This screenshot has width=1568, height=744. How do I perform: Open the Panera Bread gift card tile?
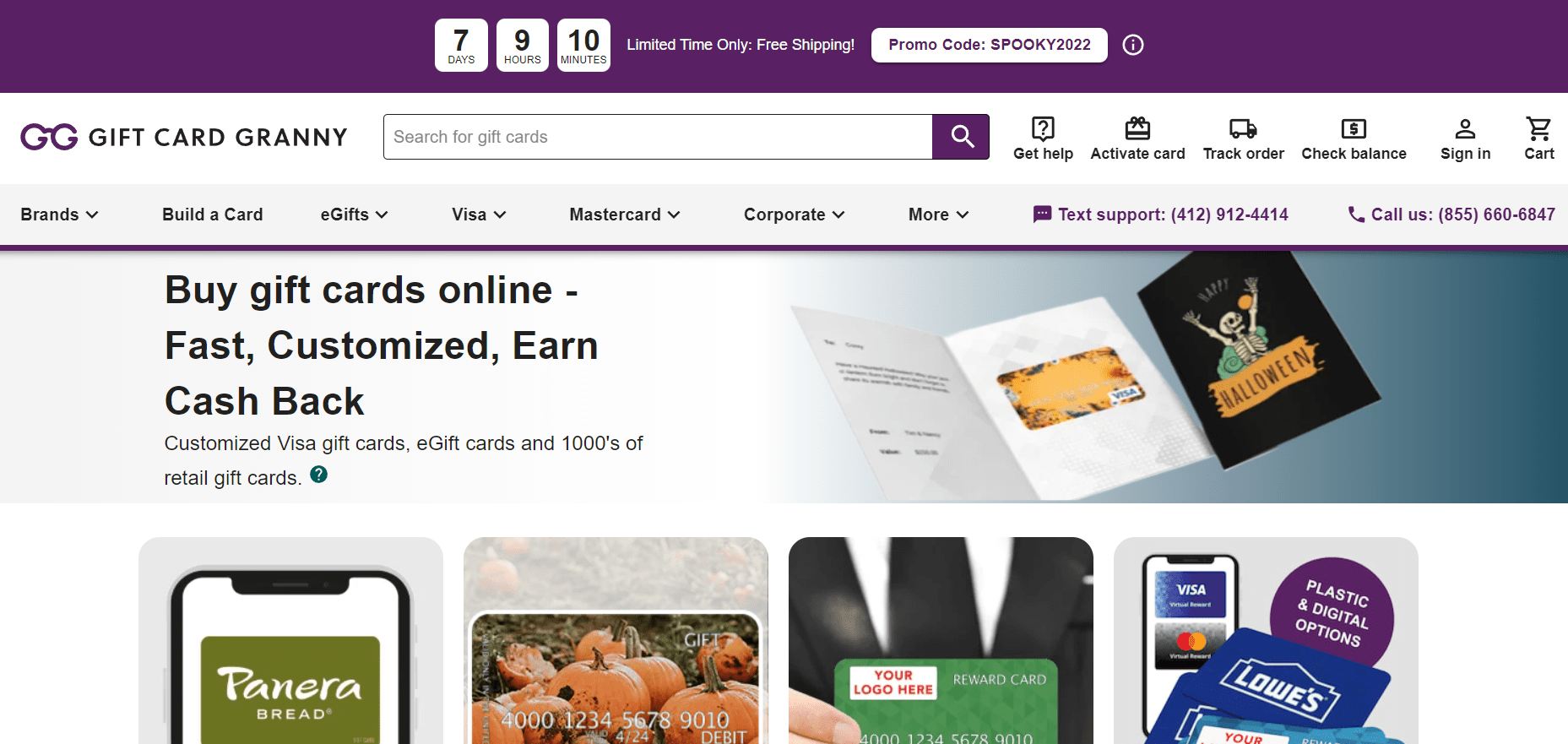click(x=290, y=640)
